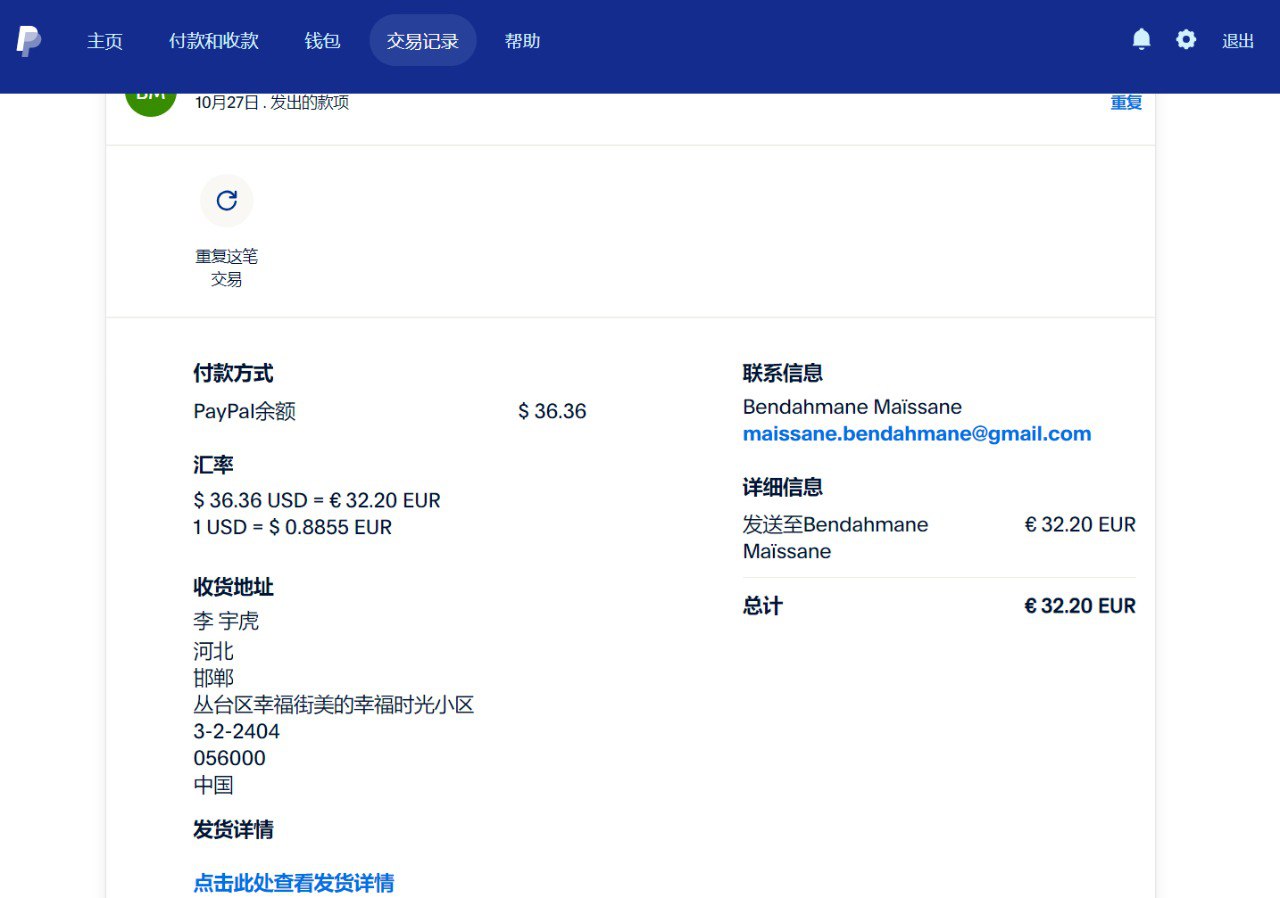This screenshot has width=1280, height=898.
Task: Log out using 退出
Action: (1238, 41)
